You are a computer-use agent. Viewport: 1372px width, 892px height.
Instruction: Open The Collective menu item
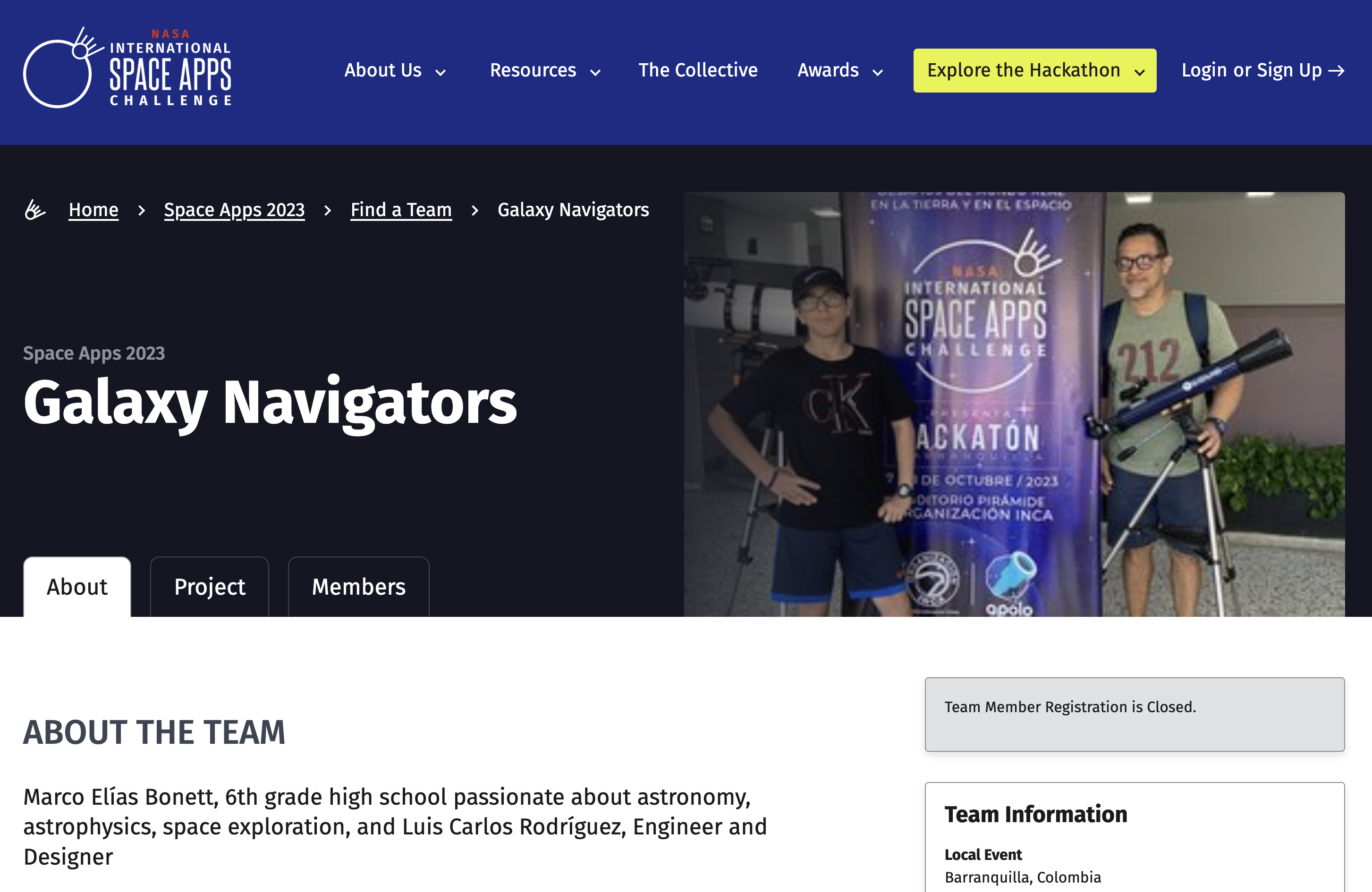click(697, 70)
